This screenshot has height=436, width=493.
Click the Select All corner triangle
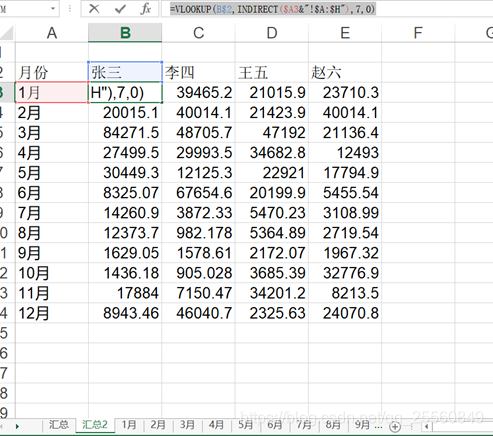coord(7,33)
